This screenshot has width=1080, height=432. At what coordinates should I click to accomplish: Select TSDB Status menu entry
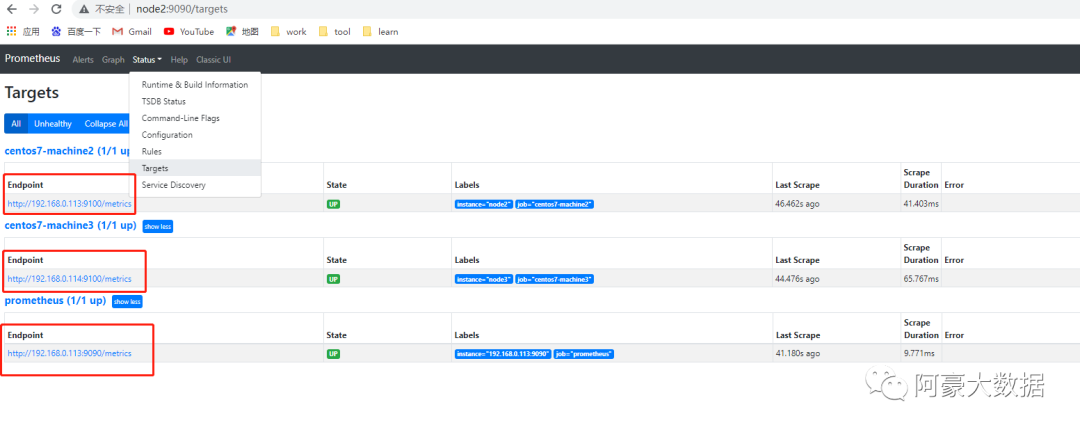click(x=195, y=101)
